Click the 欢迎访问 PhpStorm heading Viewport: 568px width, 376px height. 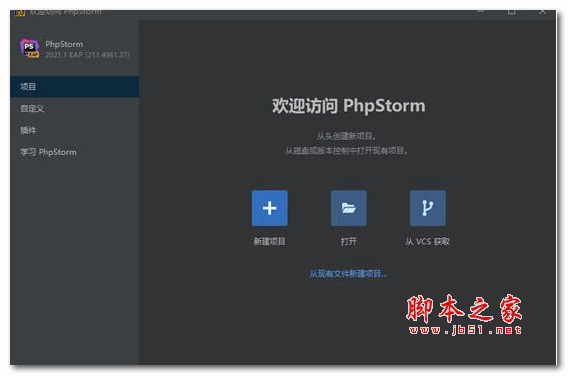(348, 106)
